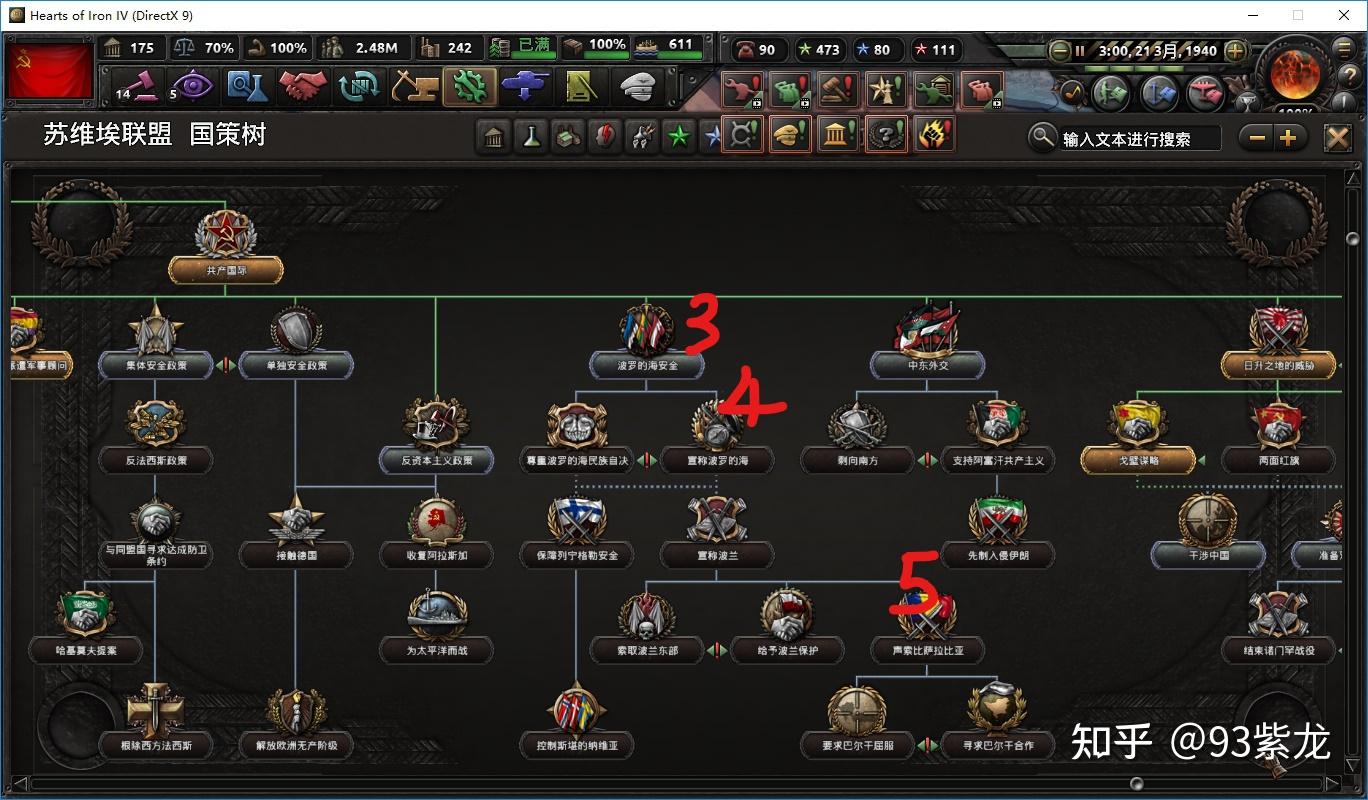This screenshot has height=800, width=1368.
Task: Click the date 3:00, 21 3月, 1940
Action: point(1157,50)
